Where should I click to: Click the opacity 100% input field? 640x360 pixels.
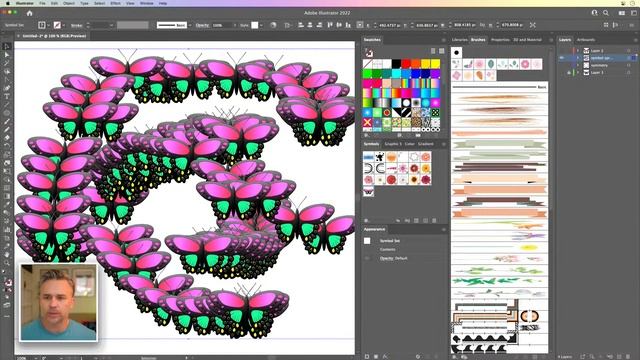tap(221, 25)
